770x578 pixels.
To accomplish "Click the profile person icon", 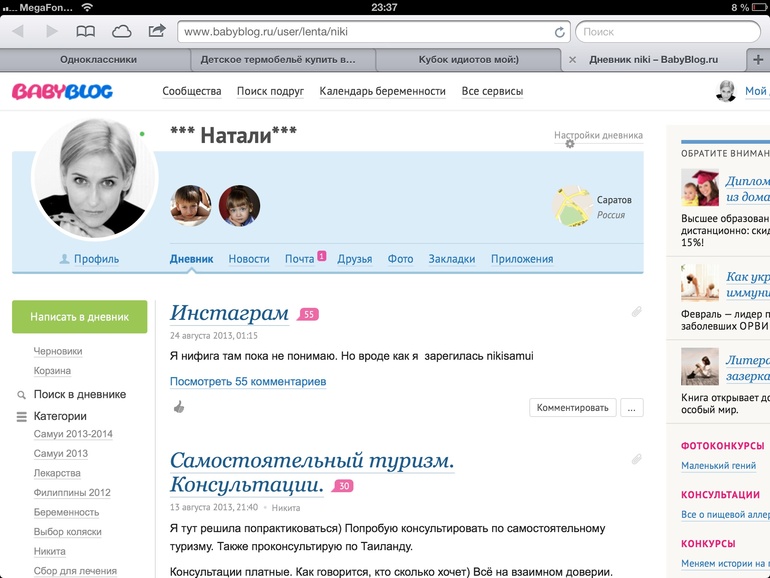I will click(x=64, y=259).
